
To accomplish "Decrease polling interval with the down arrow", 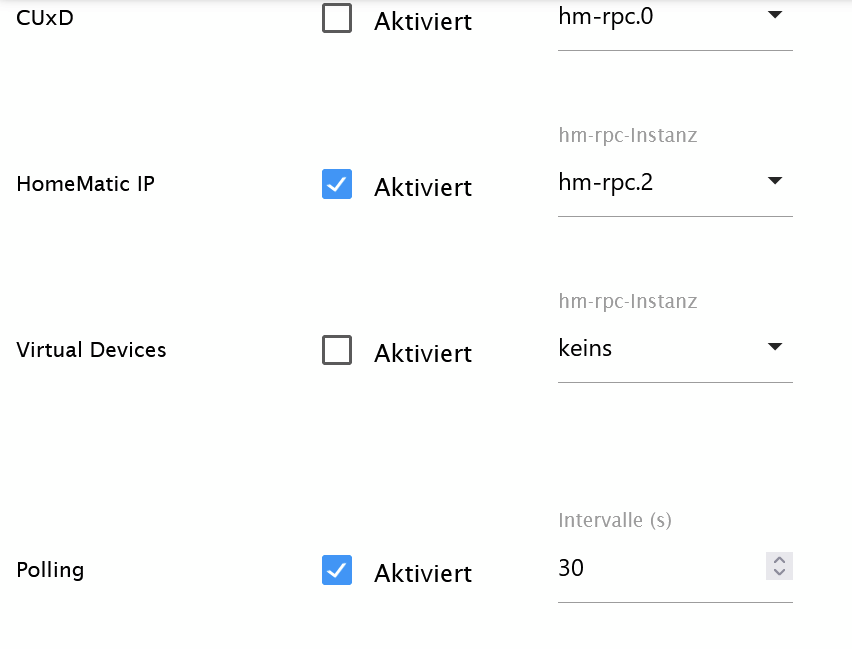I will pos(779,573).
